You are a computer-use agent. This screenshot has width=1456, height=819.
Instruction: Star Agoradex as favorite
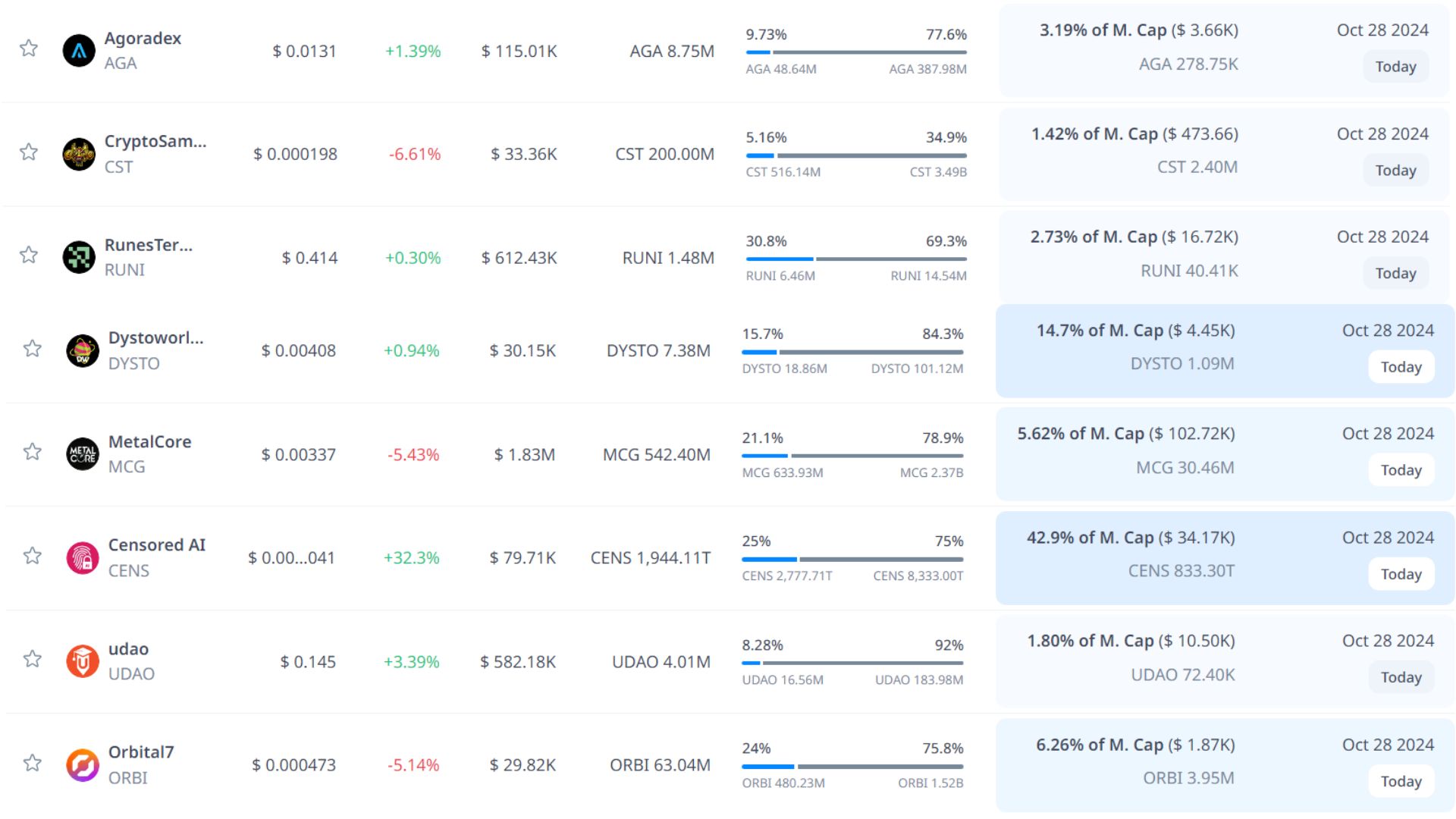(29, 49)
